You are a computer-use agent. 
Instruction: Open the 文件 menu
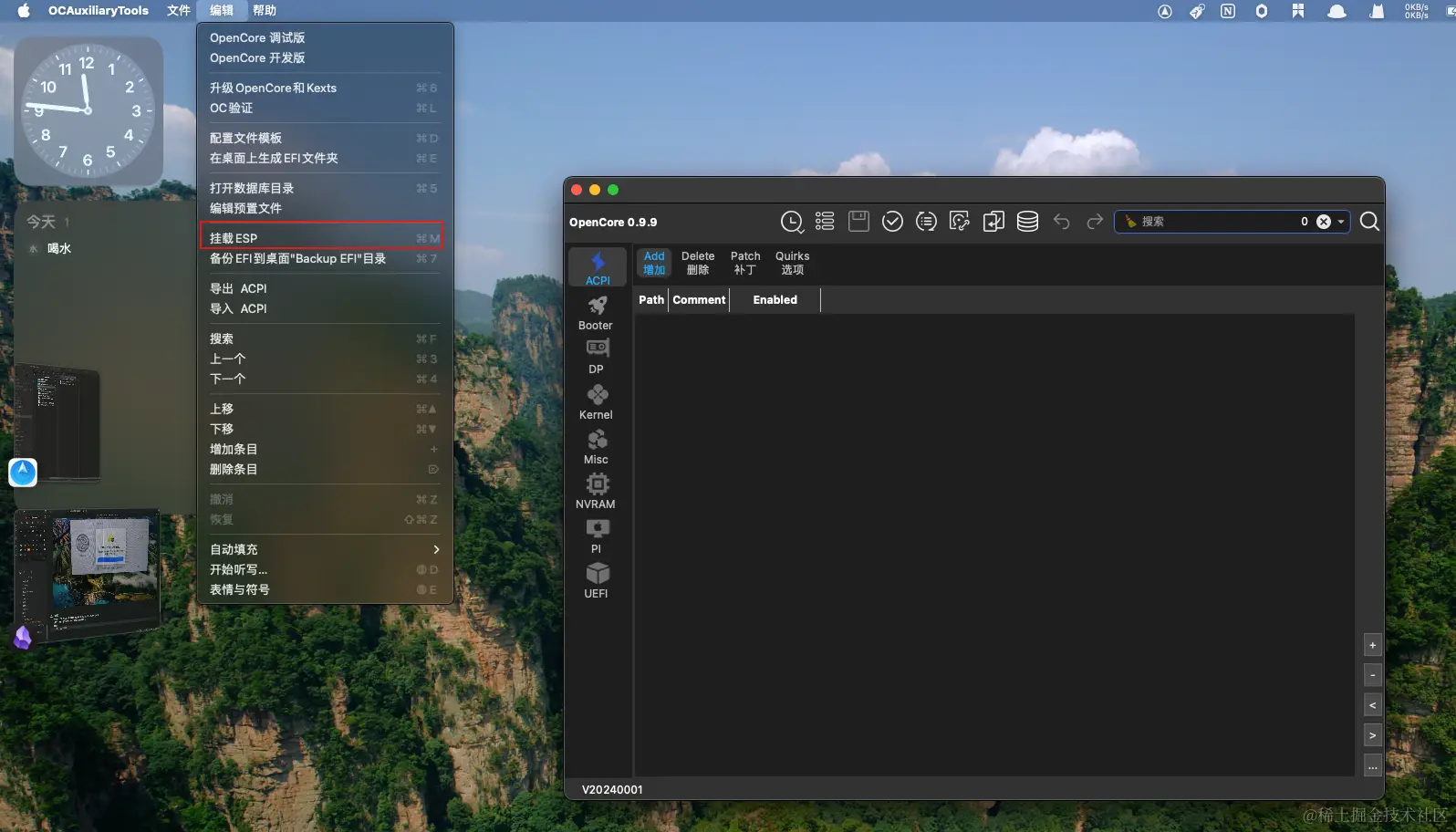179,11
